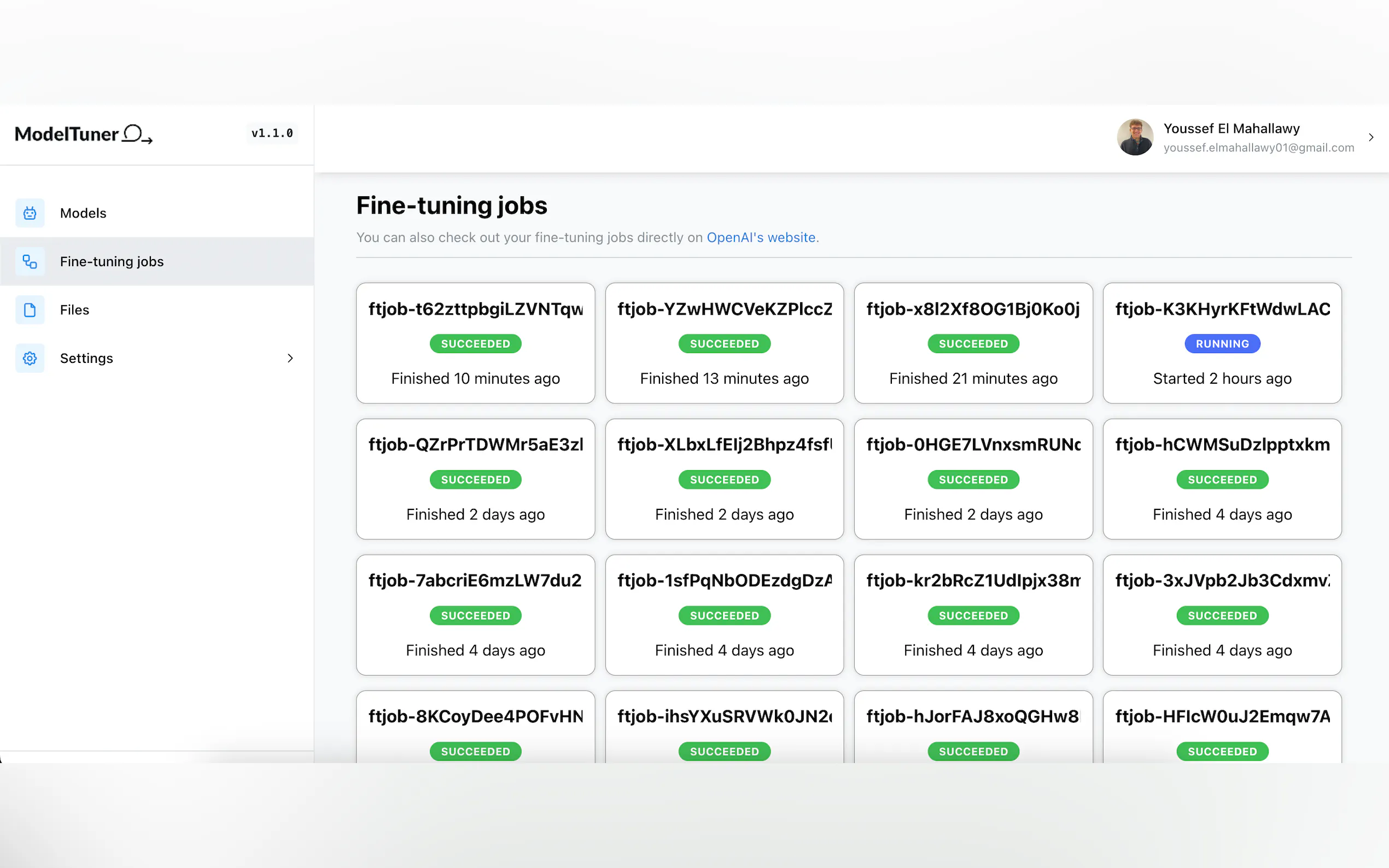Click the user profile avatar photo
The image size is (1389, 868).
tap(1135, 137)
